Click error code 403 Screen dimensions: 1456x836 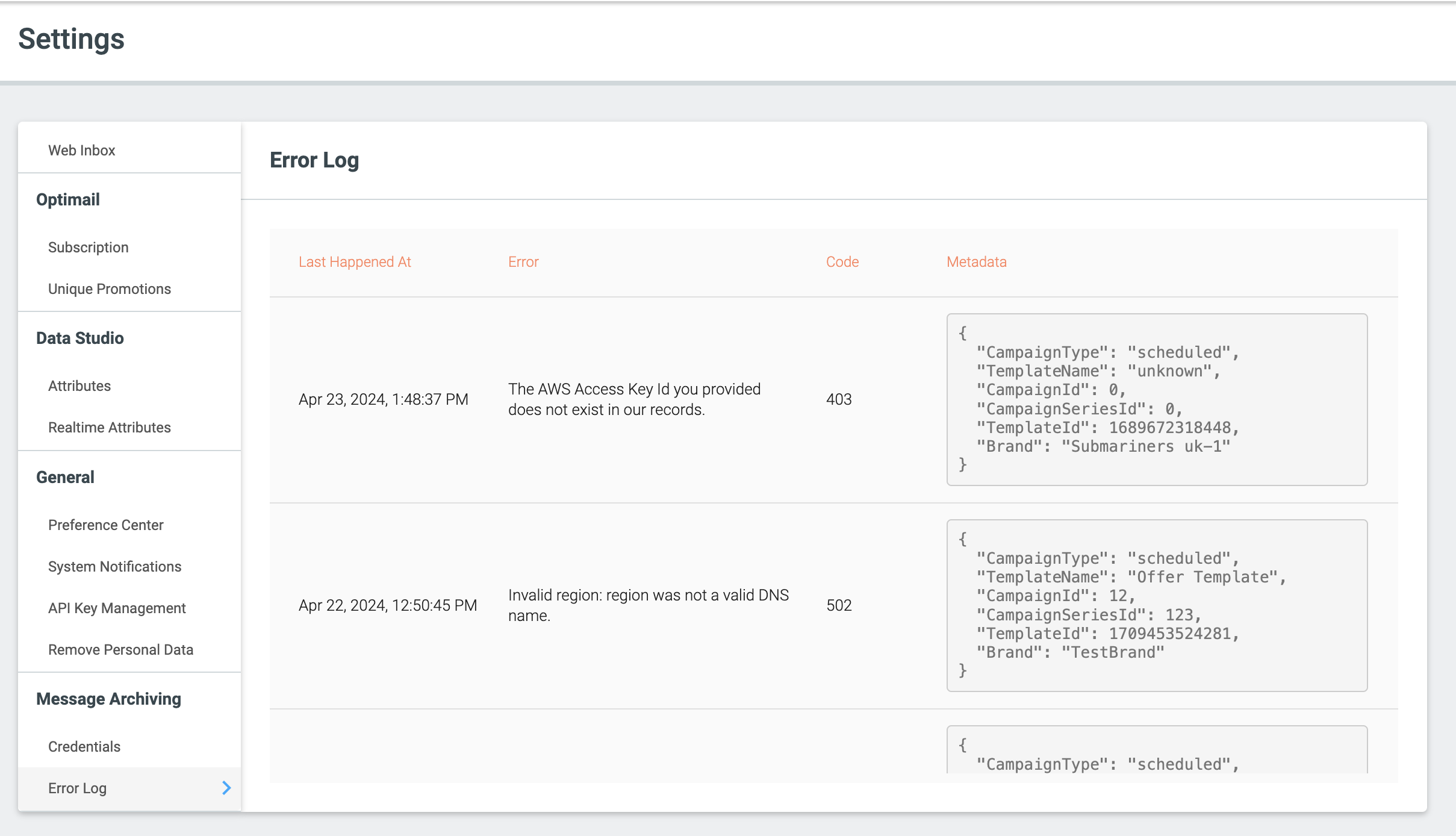click(x=839, y=399)
